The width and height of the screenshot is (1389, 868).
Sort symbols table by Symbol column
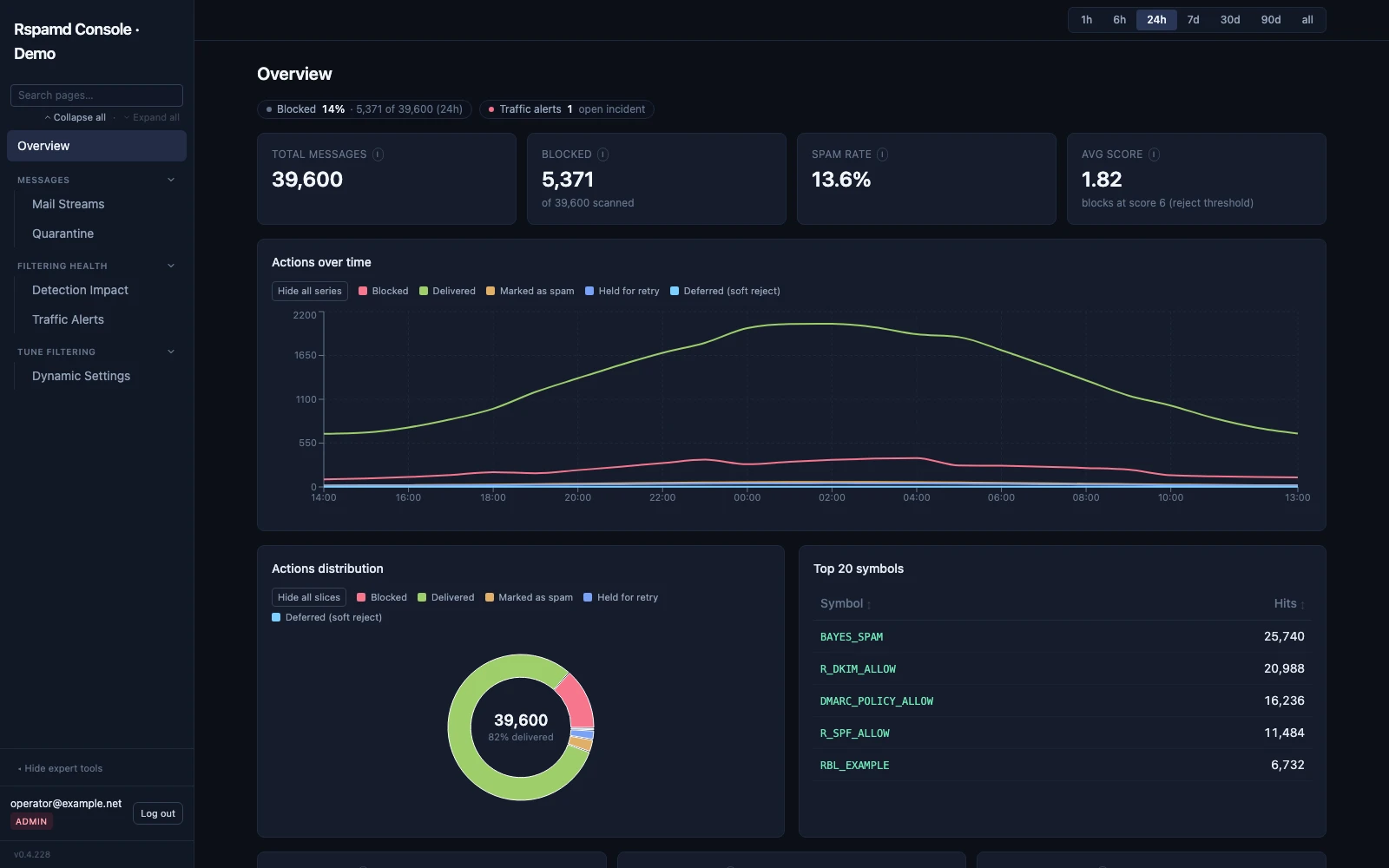point(846,603)
